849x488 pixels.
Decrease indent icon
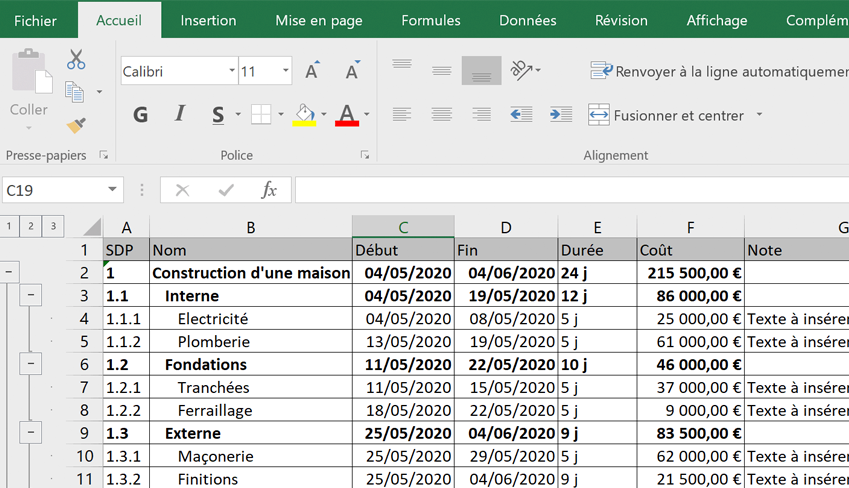click(521, 114)
